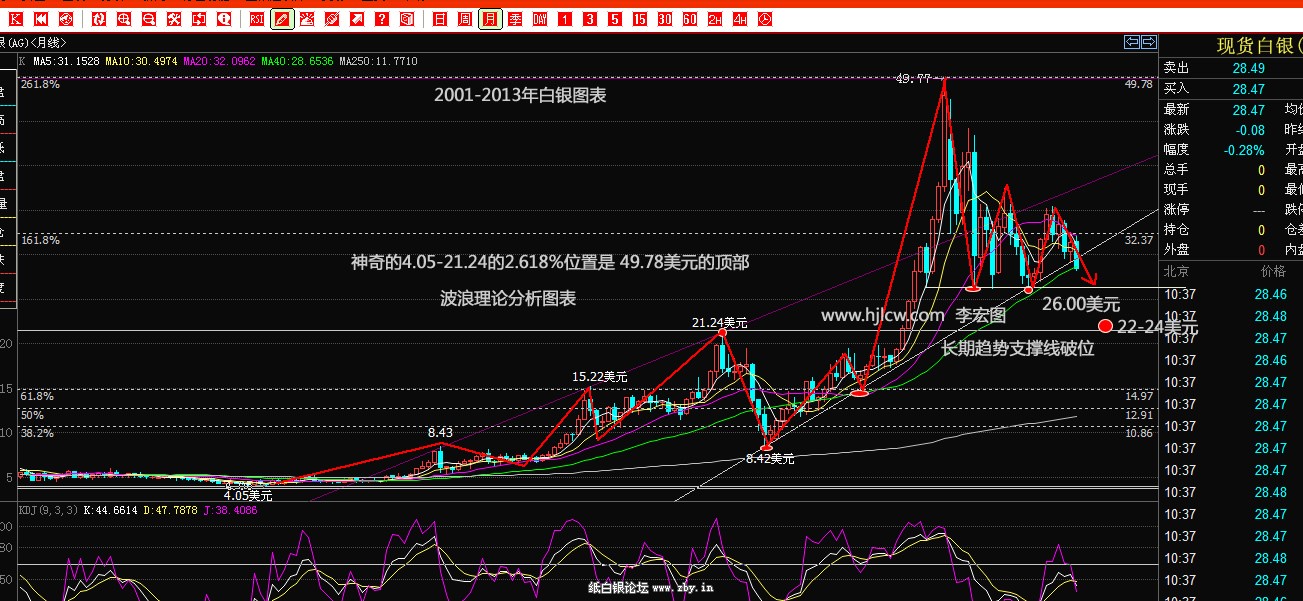Select the 2H period button

(715, 19)
